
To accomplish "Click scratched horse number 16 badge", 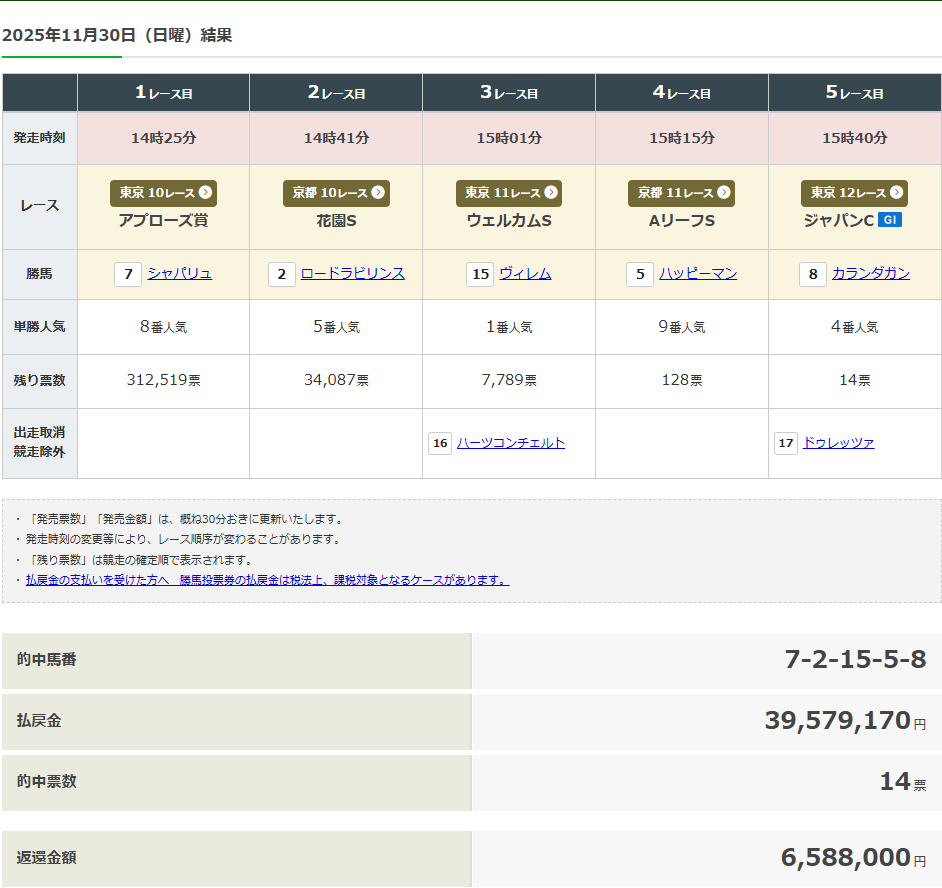I will point(440,443).
